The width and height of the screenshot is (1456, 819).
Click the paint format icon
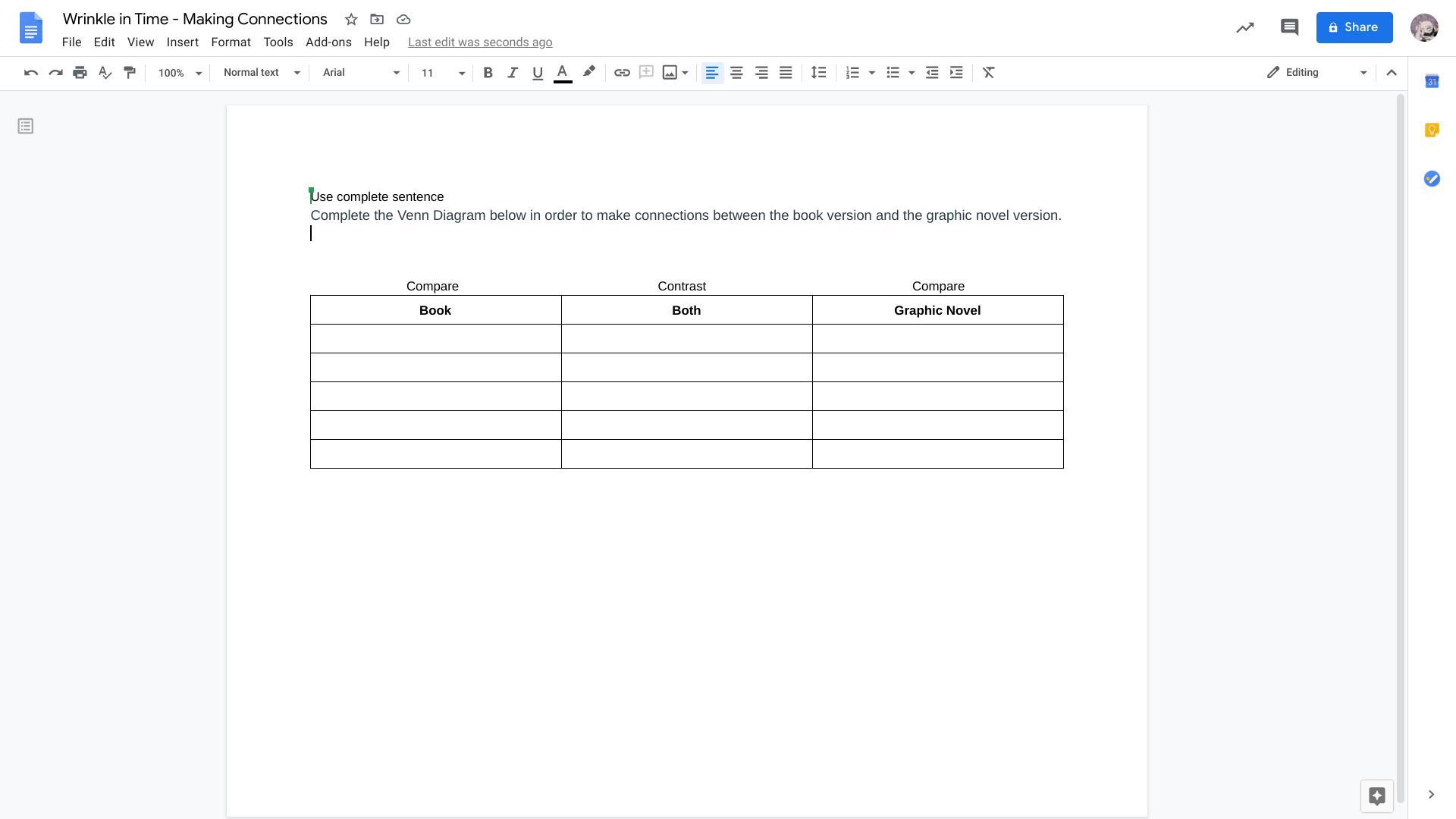130,73
